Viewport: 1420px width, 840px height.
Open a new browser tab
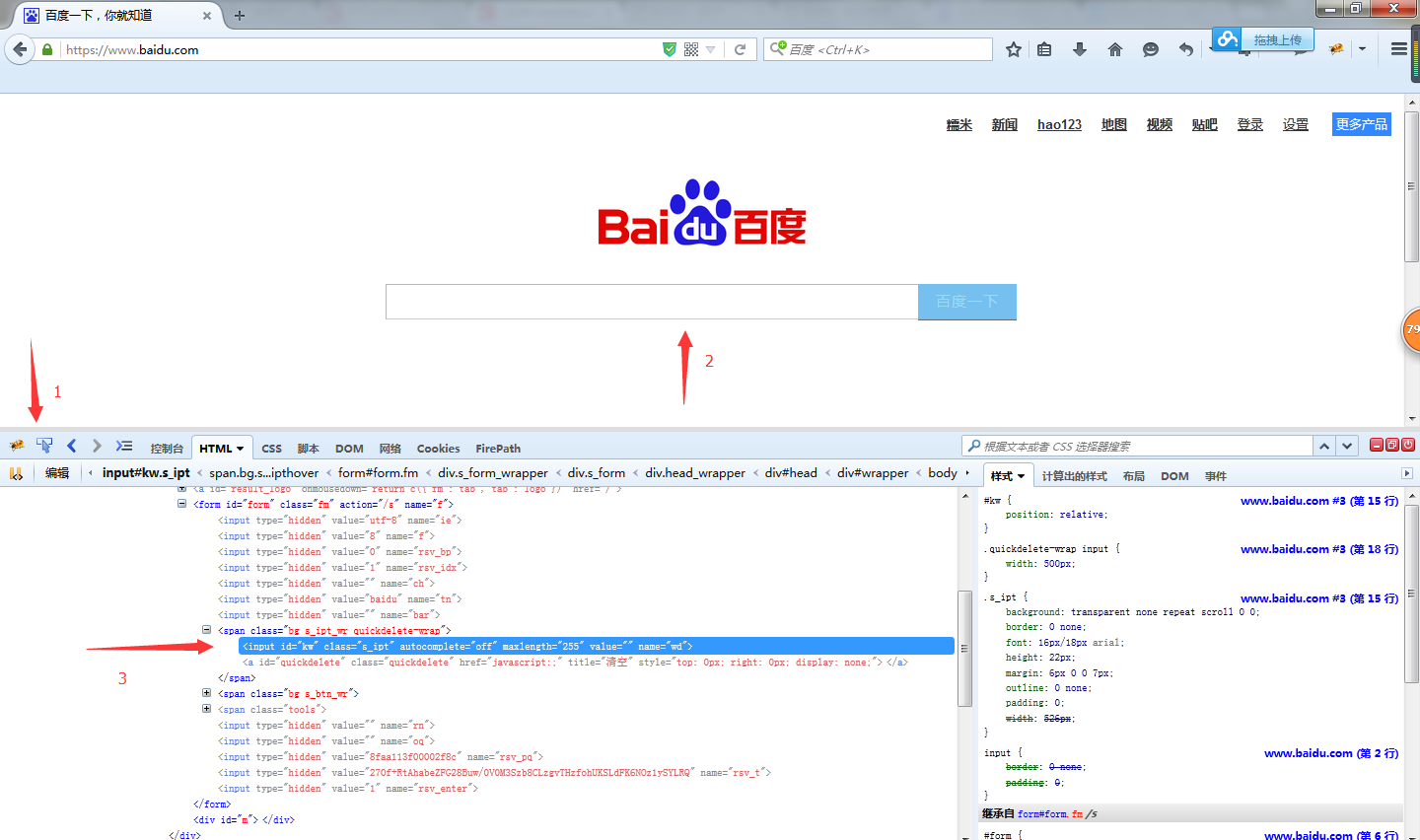coord(240,15)
